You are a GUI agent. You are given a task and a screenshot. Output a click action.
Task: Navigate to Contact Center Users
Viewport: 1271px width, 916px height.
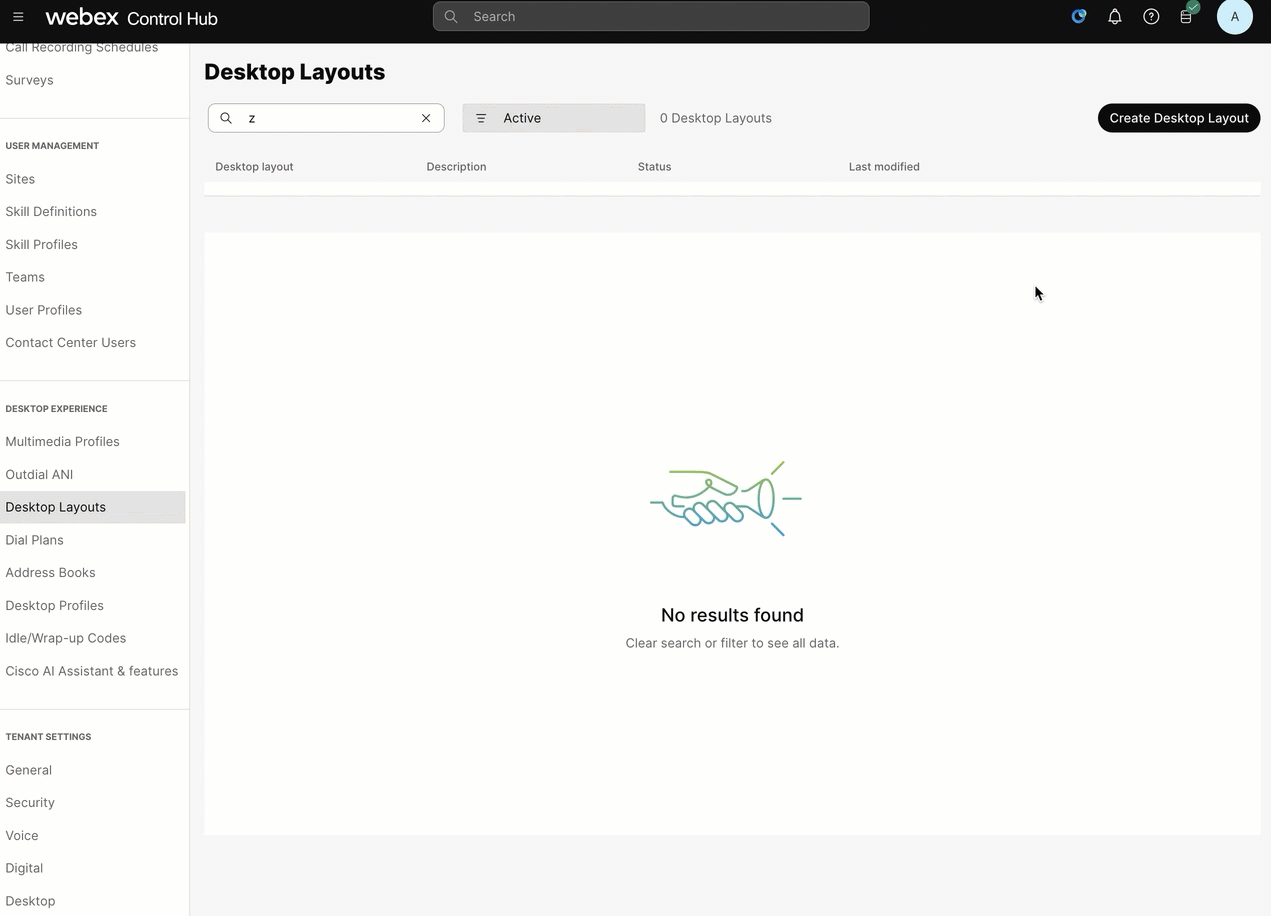70,343
